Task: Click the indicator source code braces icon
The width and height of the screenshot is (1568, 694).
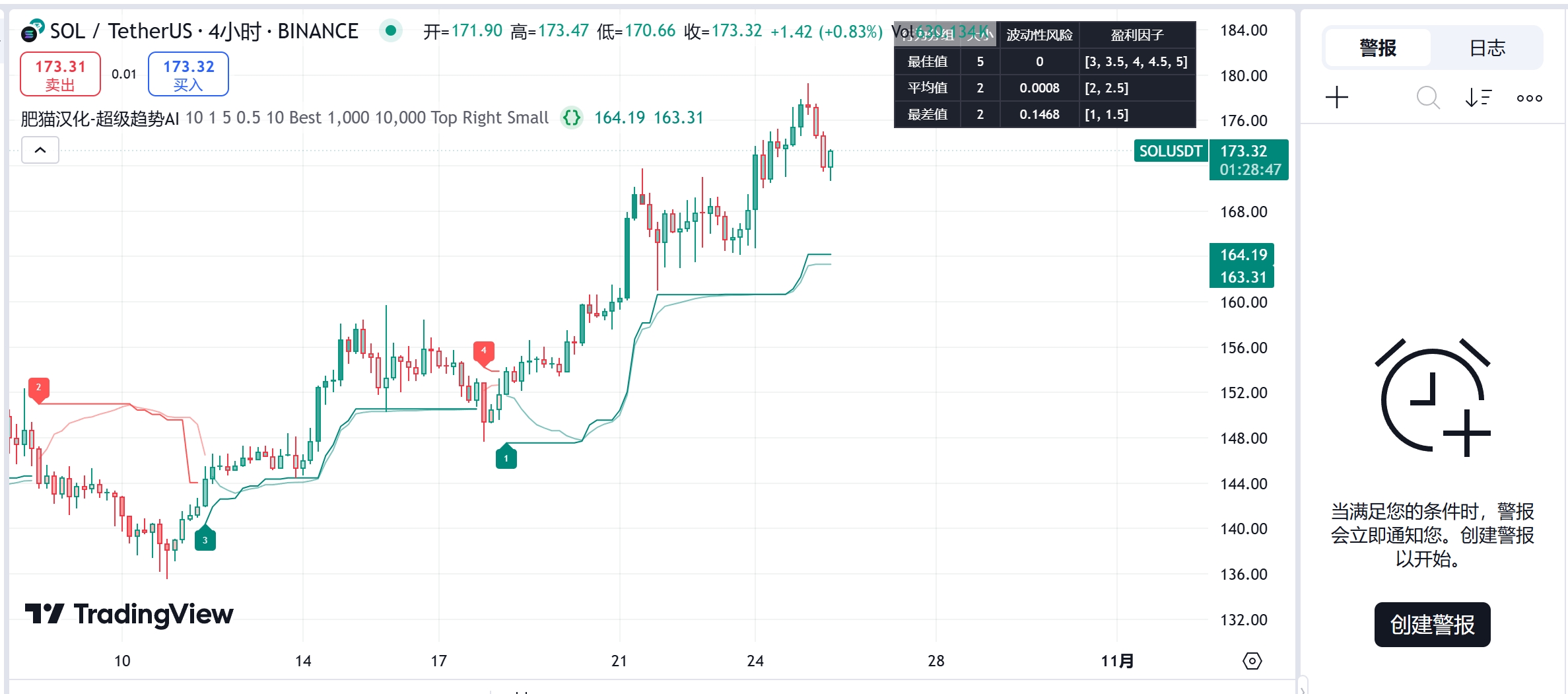Action: [572, 118]
